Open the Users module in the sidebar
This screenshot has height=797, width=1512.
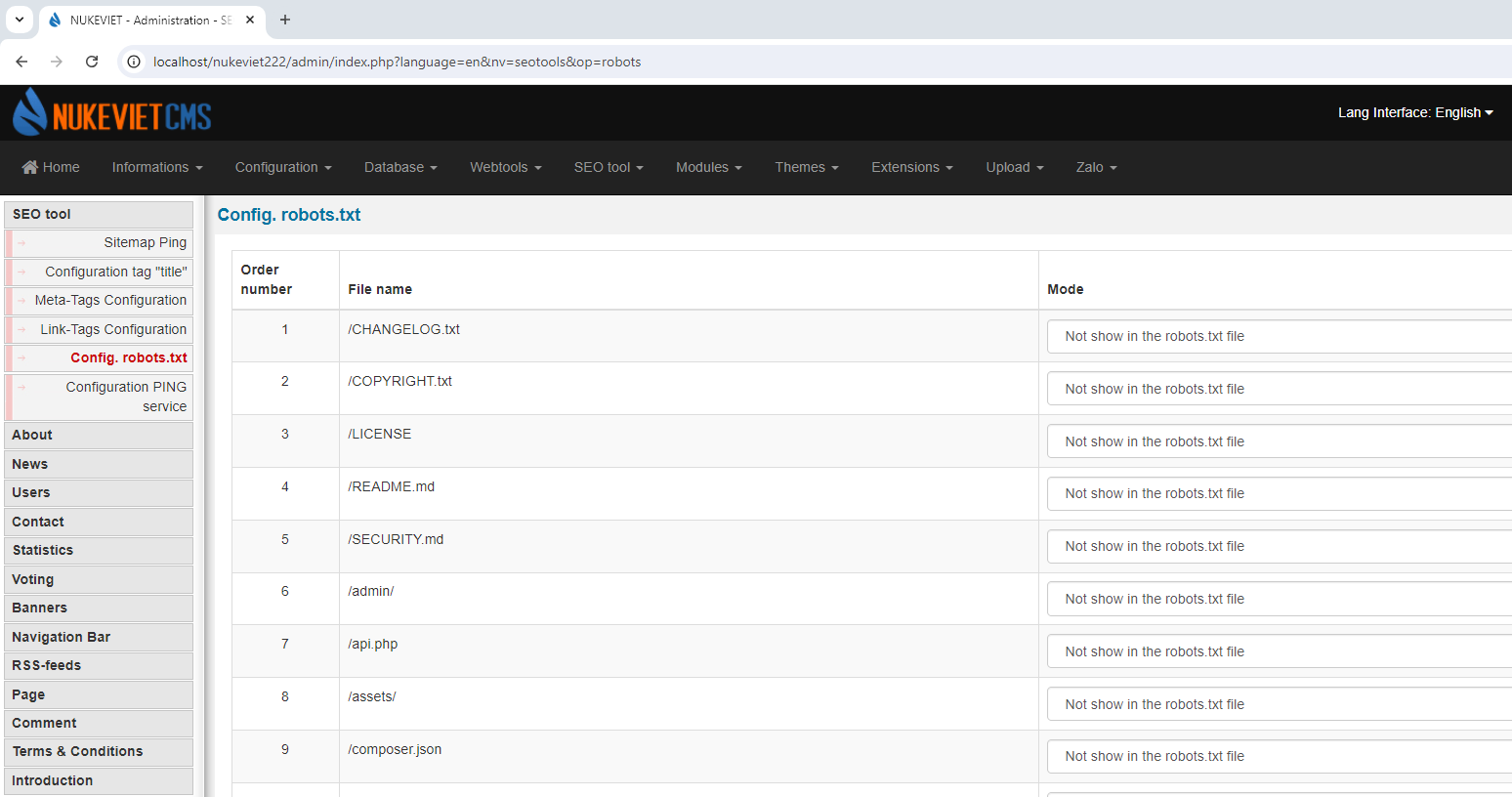(99, 492)
